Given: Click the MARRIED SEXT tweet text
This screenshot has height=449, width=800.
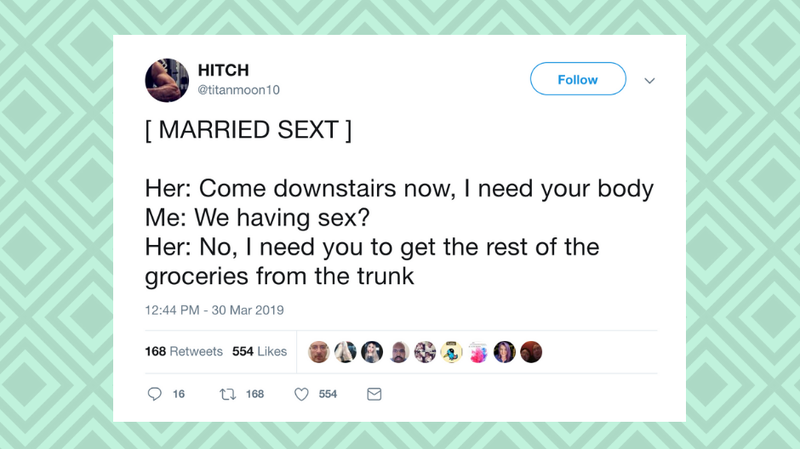Looking at the screenshot, I should coord(248,130).
